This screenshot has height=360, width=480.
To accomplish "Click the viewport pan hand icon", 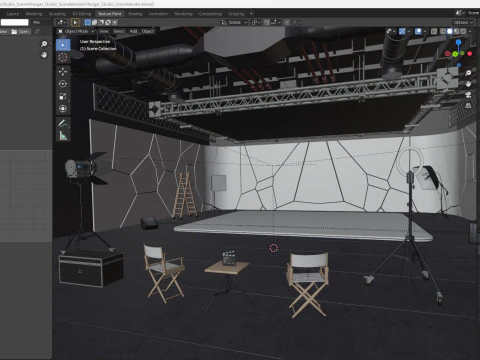I will (468, 84).
